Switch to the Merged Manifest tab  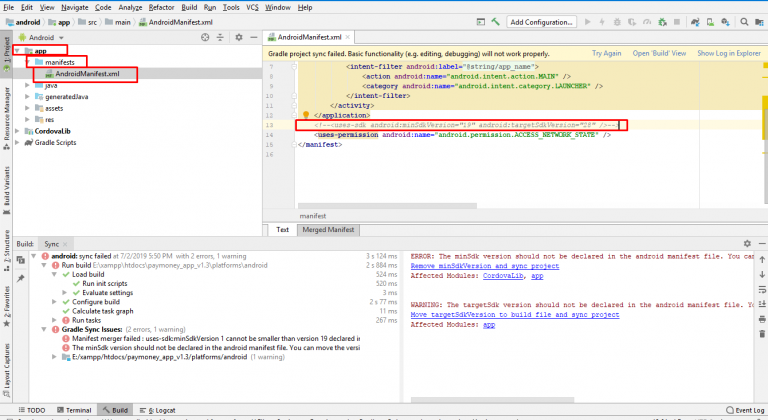click(x=329, y=229)
